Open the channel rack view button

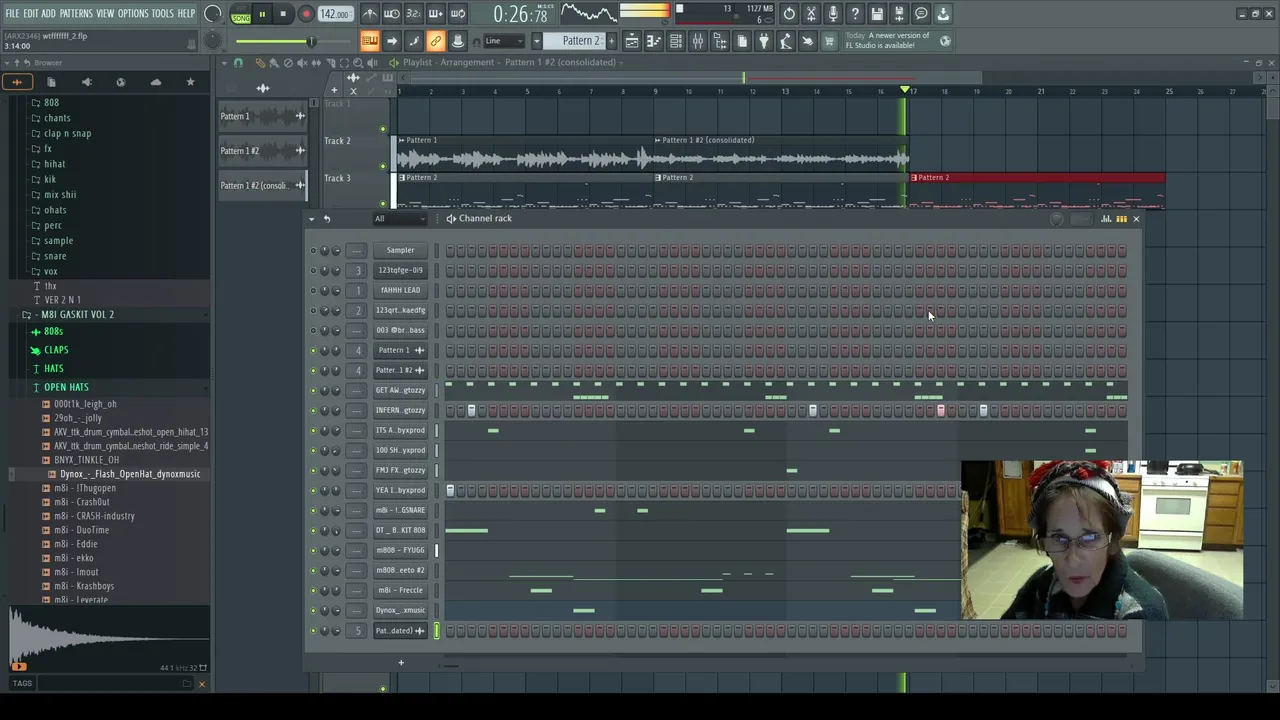coord(675,41)
